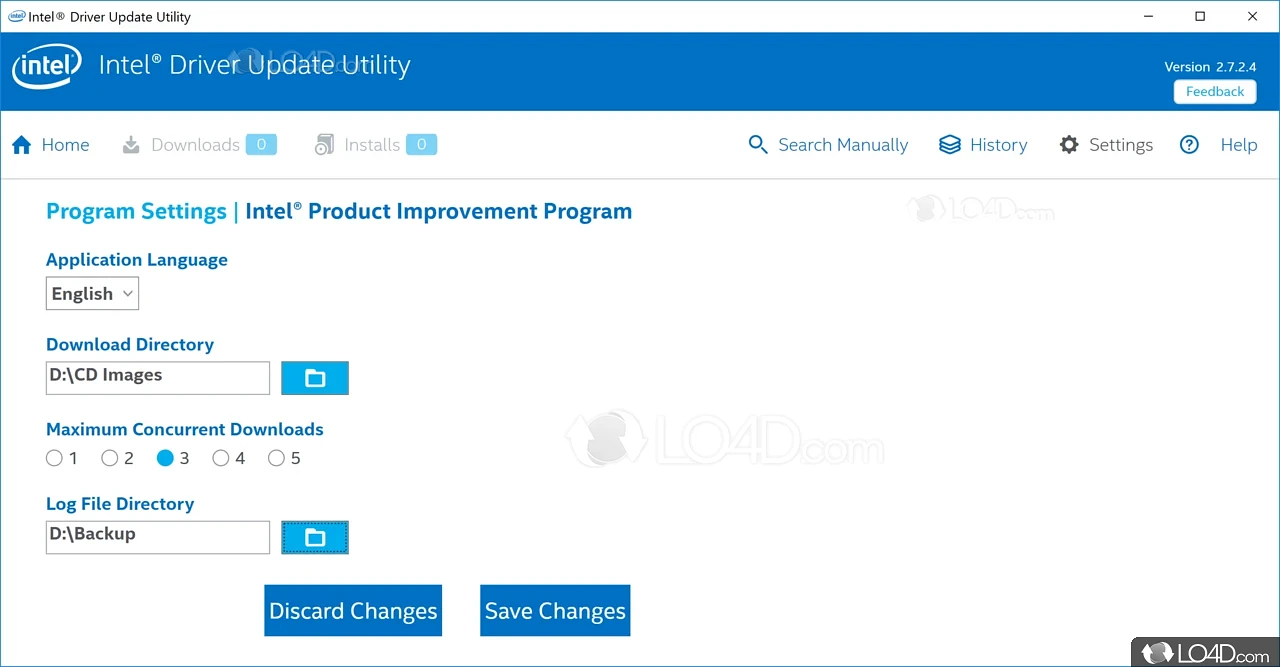Click the Settings gear icon
Screen dimensions: 1280x667
(x=1069, y=145)
